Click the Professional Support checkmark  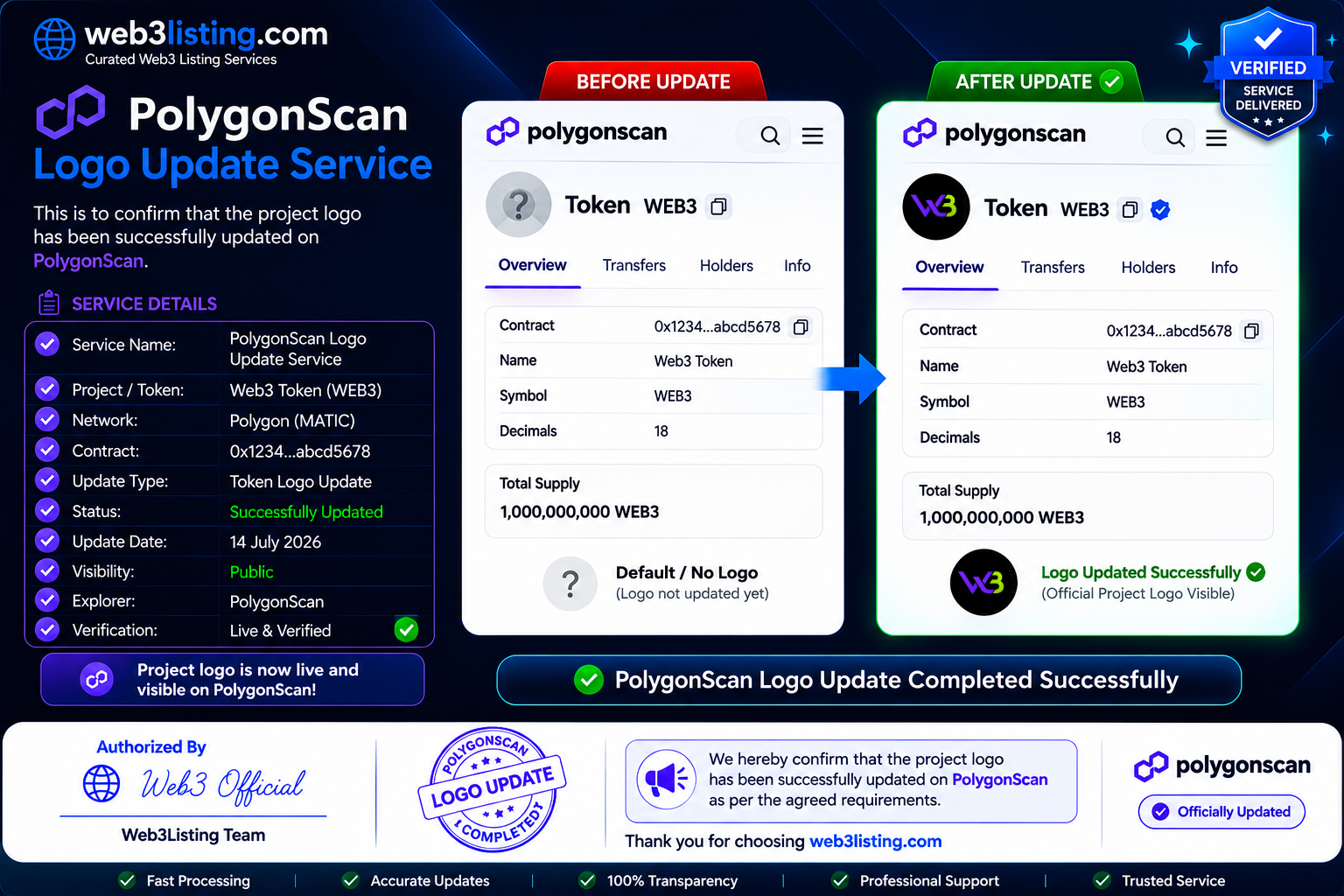[x=840, y=880]
